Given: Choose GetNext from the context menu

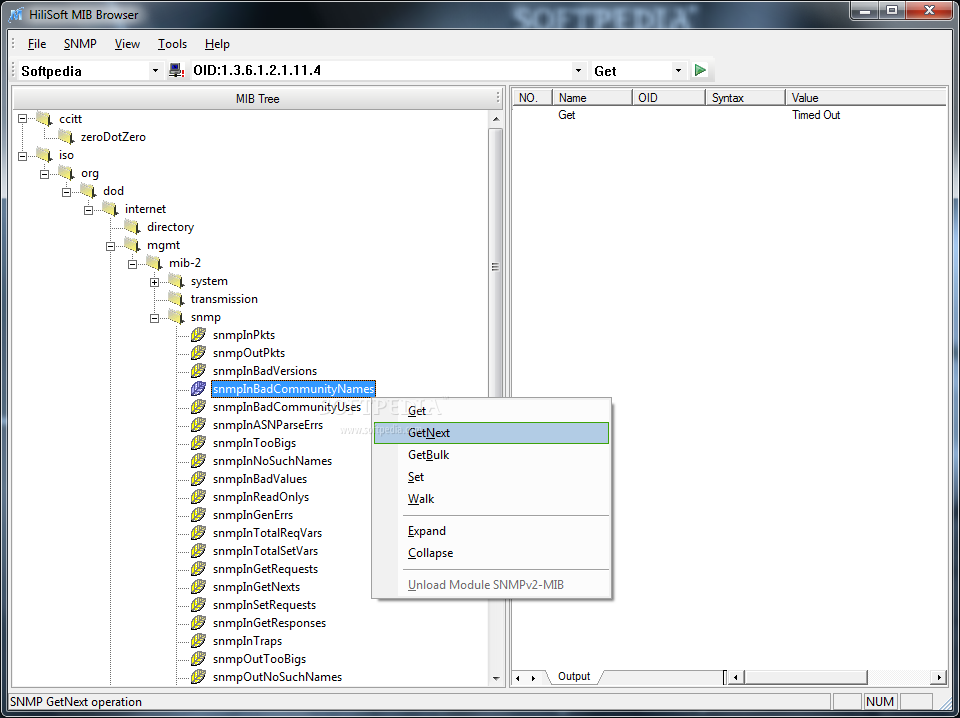Looking at the screenshot, I should point(491,433).
